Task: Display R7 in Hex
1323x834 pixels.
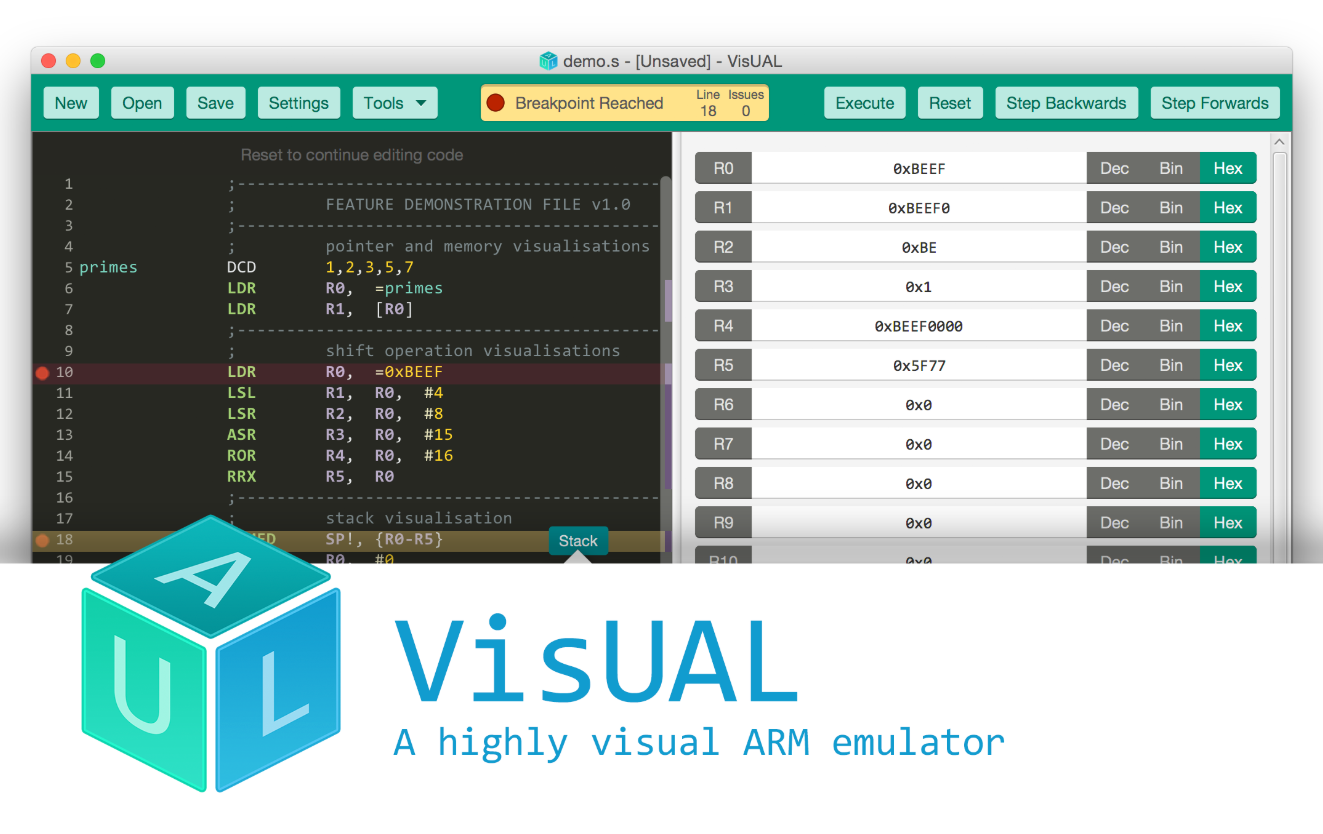Action: click(1228, 444)
